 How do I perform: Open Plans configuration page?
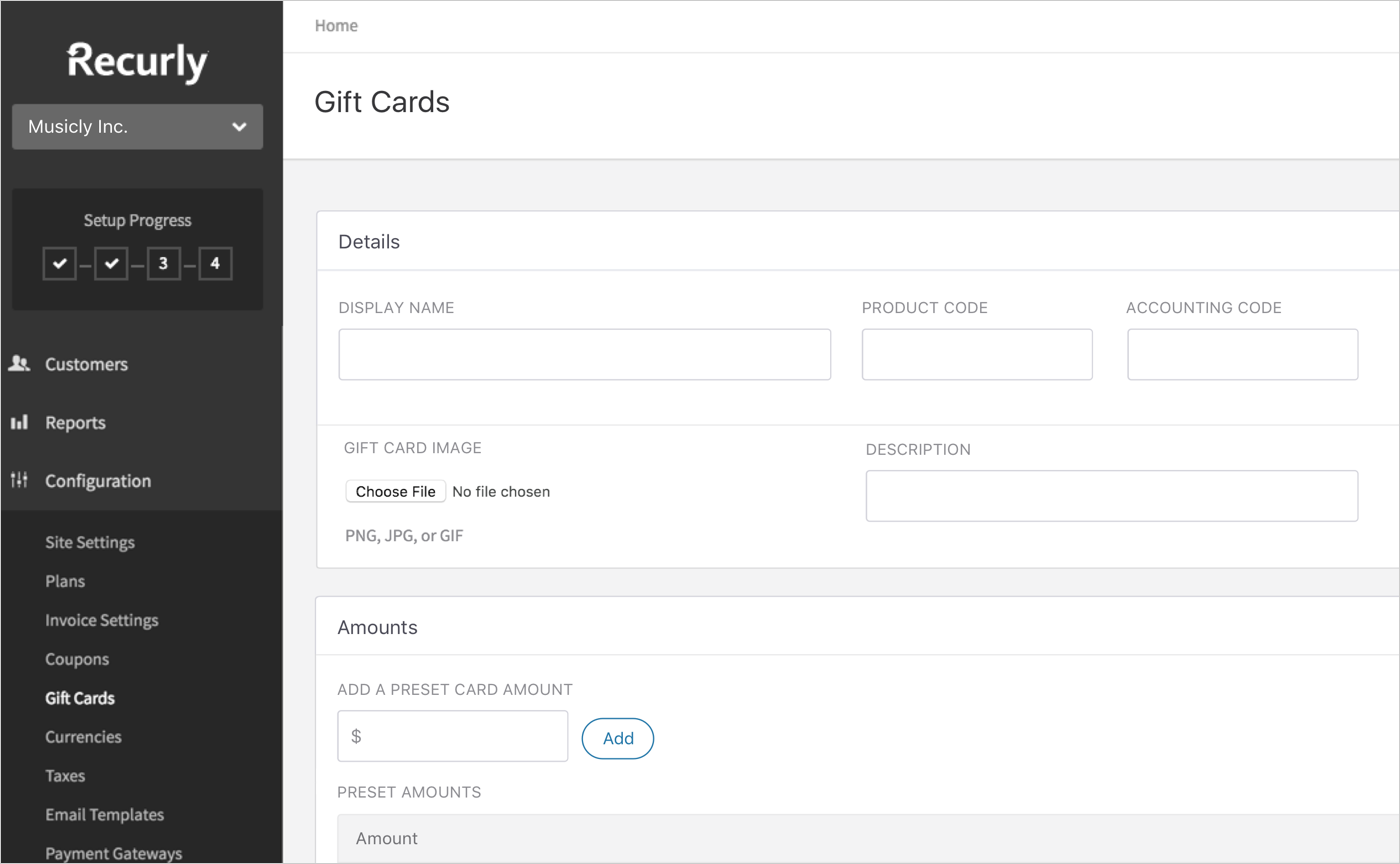(65, 581)
